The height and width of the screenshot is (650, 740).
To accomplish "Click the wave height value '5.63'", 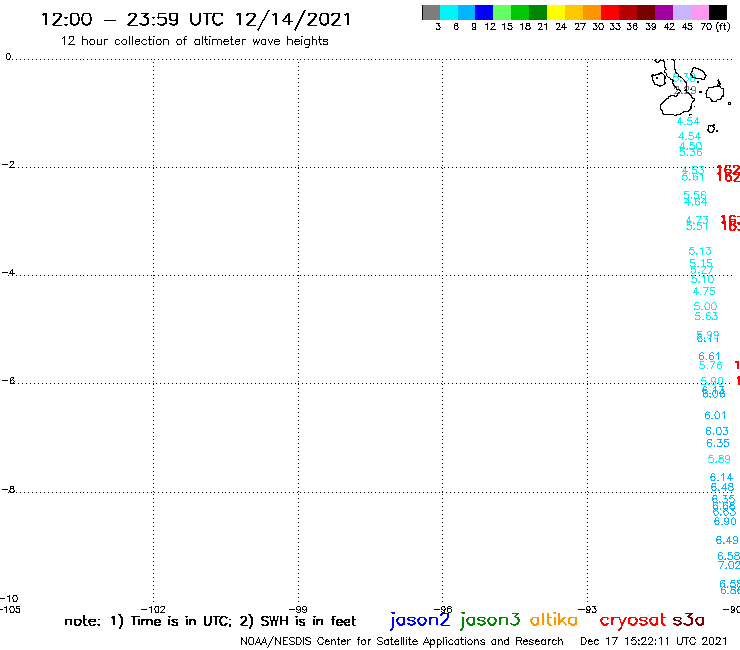I will (706, 316).
